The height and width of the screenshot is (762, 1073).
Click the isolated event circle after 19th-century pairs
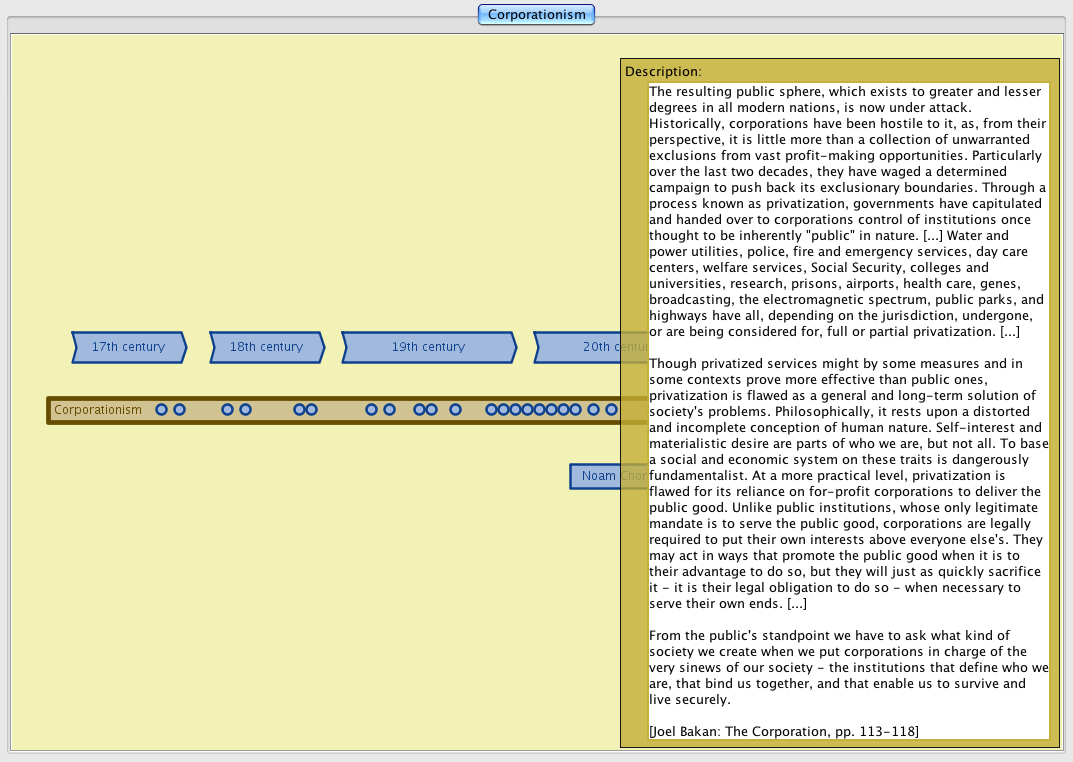455,410
